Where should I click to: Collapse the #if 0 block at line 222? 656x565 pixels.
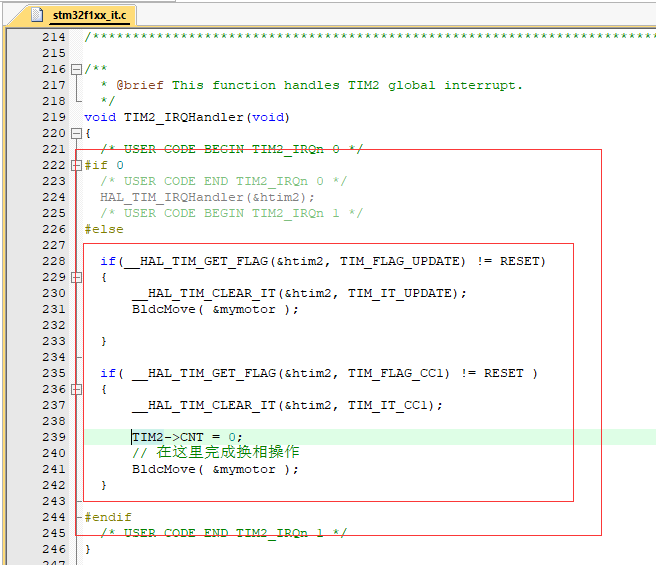tap(76, 165)
